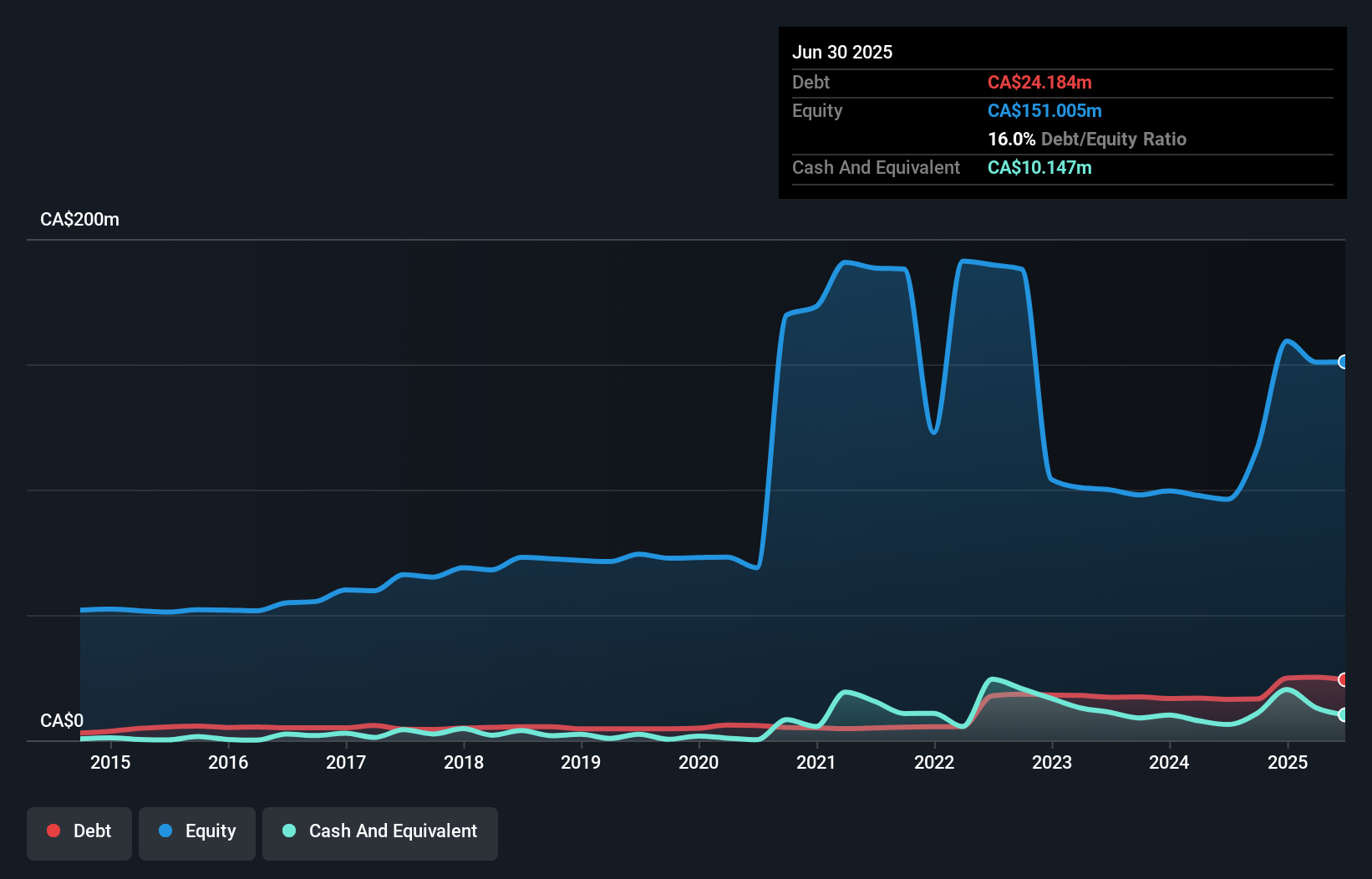The width and height of the screenshot is (1372, 879).
Task: Click the CA$24.184m Debt value
Action: 1039,83
